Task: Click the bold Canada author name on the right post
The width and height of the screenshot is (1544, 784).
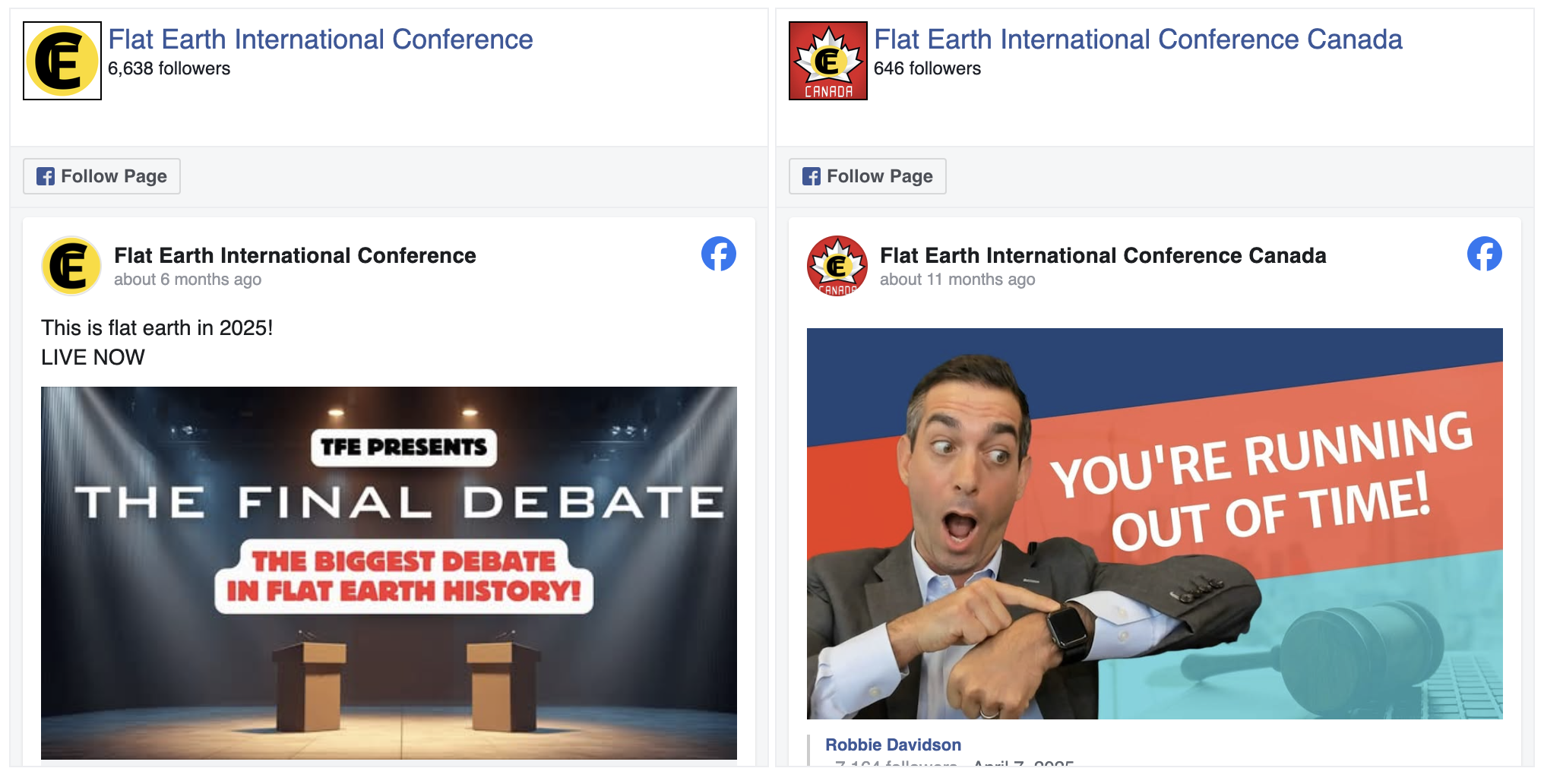Action: [1103, 255]
